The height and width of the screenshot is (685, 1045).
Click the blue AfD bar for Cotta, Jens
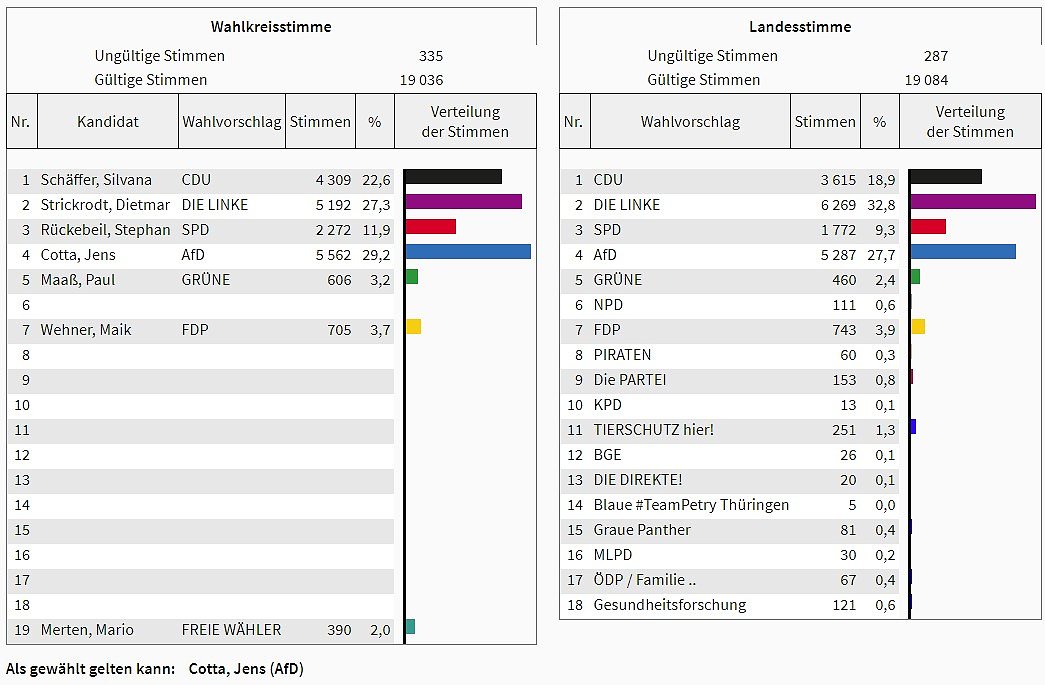(x=468, y=252)
